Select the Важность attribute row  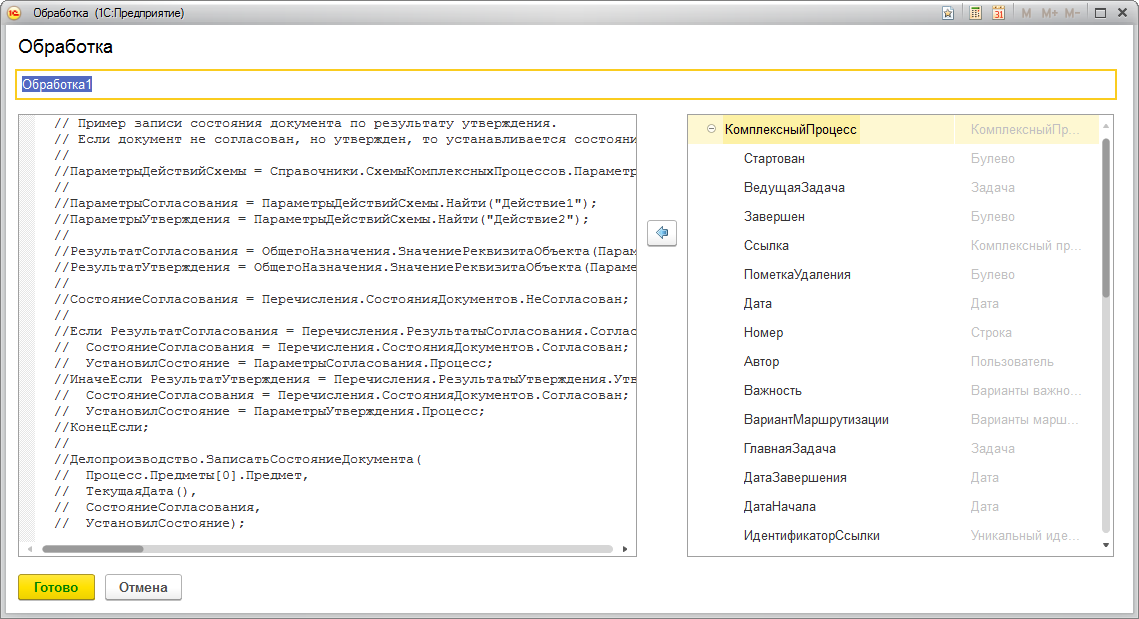[x=893, y=391]
